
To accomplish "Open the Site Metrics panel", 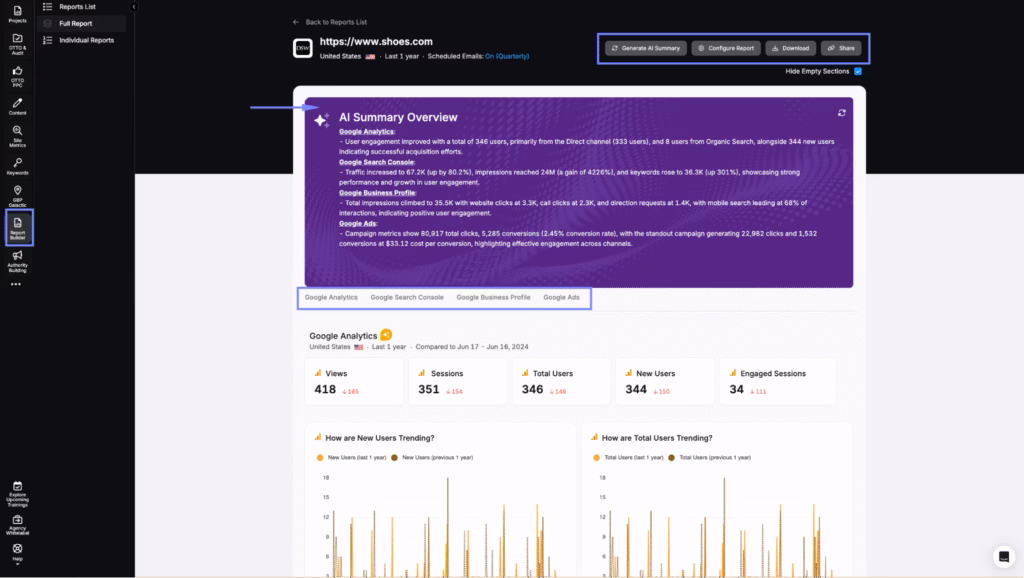I will (16, 137).
